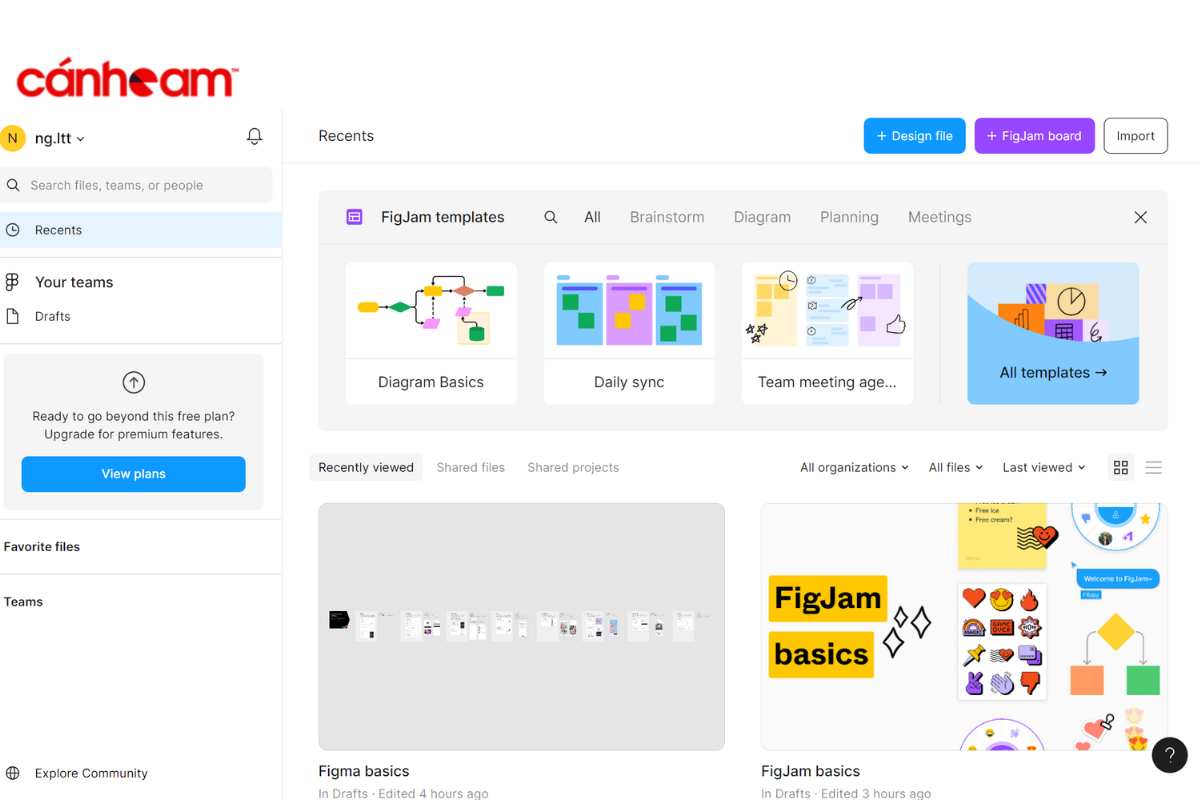Viewport: 1200px width, 800px height.
Task: Switch to the Diagram templates tab
Action: [x=762, y=217]
